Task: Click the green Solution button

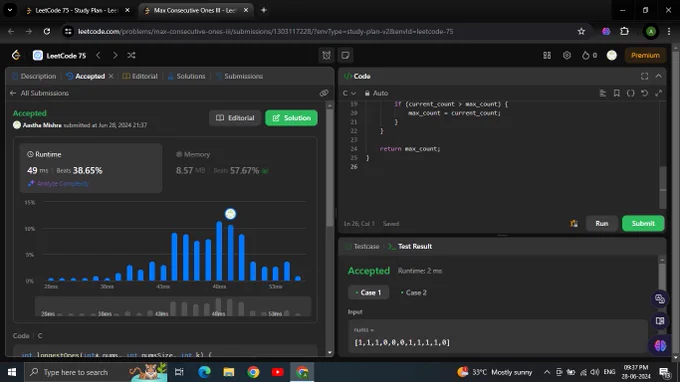Action: coord(291,118)
